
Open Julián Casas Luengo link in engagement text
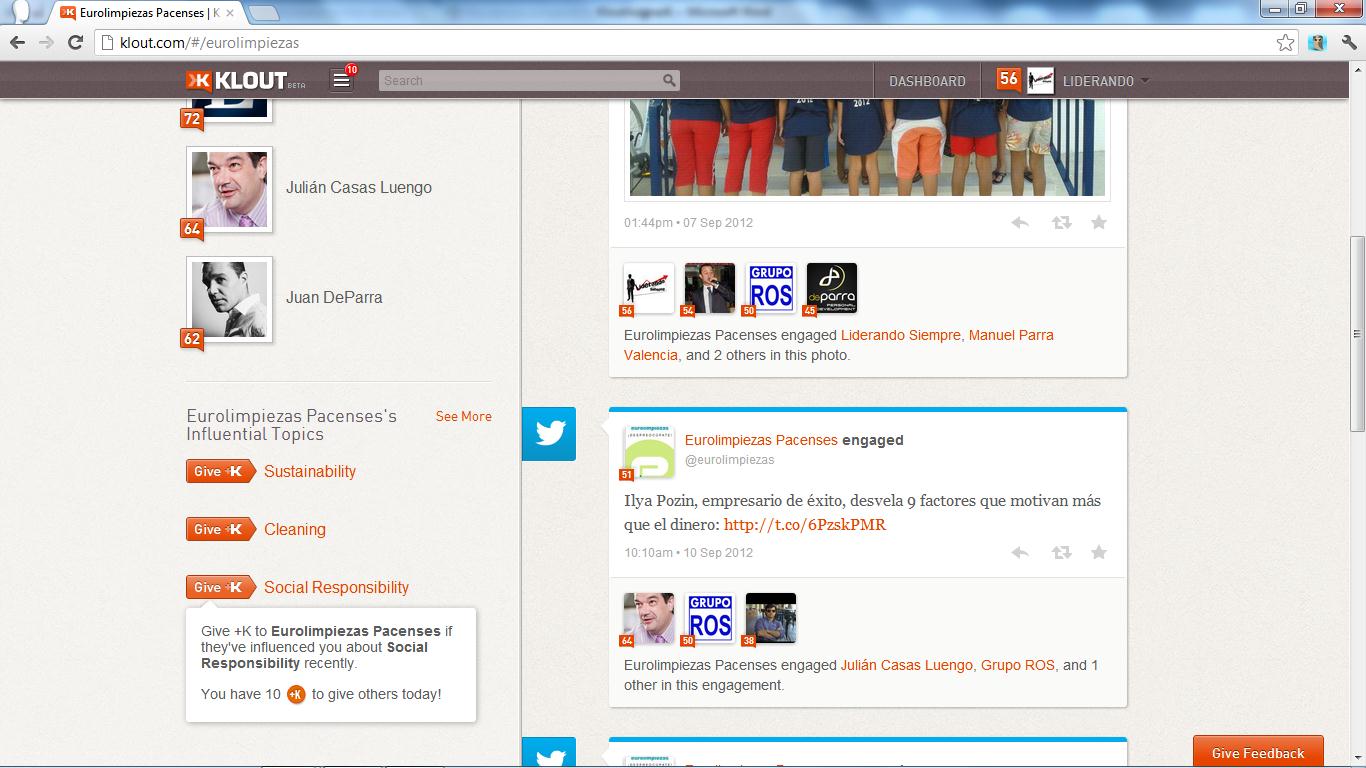click(x=907, y=665)
